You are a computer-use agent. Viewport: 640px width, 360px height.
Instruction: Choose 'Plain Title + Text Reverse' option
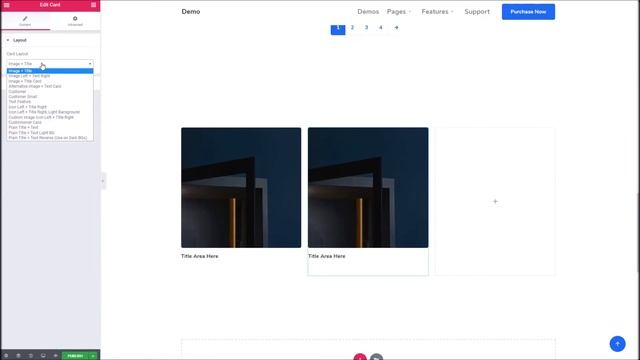tap(50, 138)
